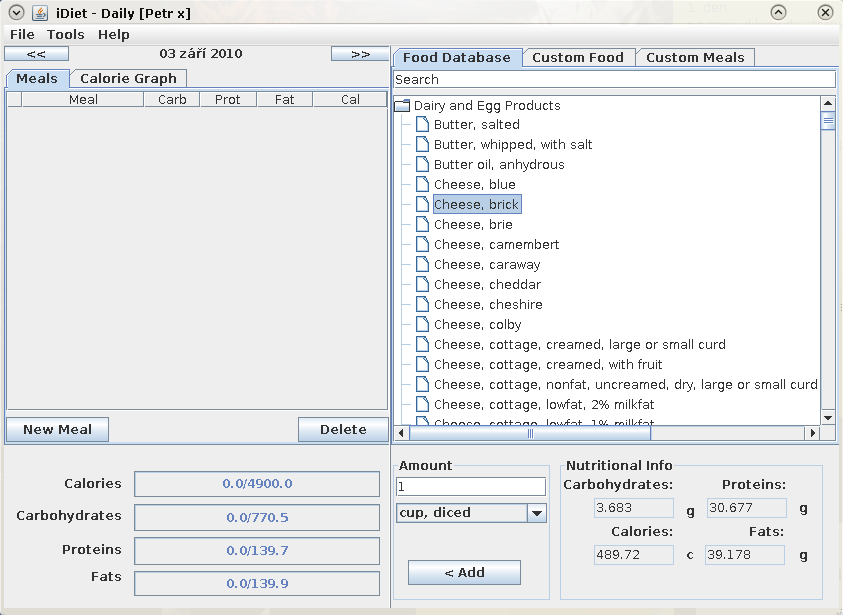Select Cheese, colby entry

477,325
